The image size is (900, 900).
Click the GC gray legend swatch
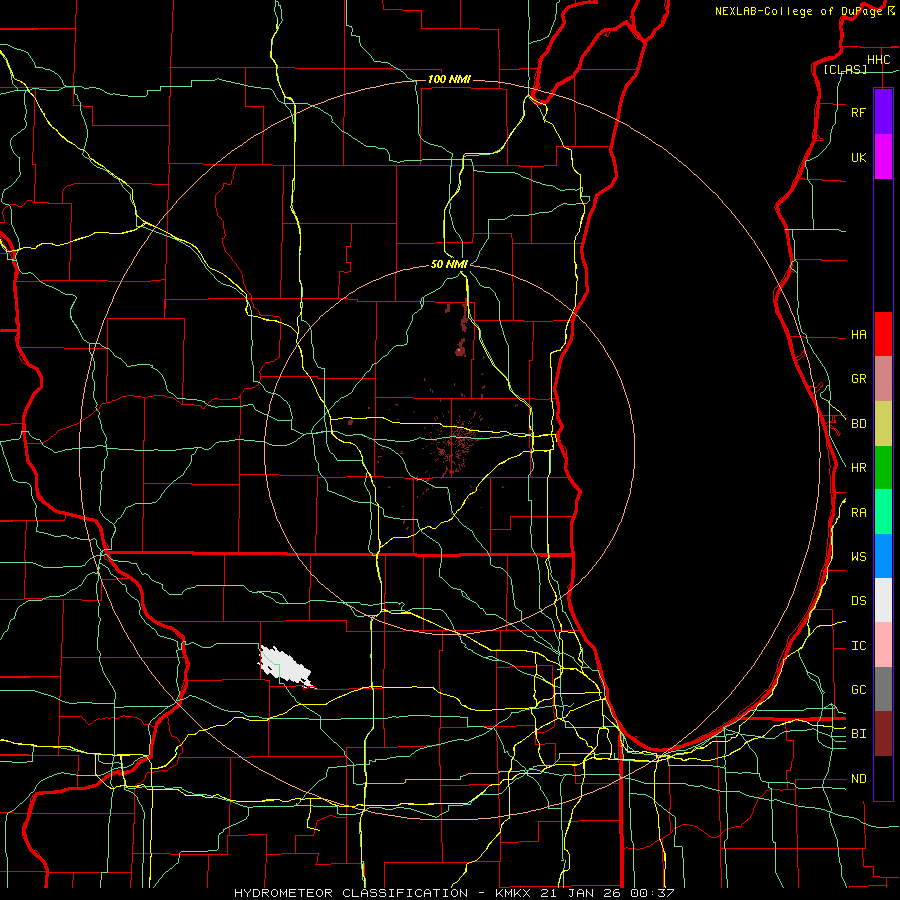click(x=883, y=689)
